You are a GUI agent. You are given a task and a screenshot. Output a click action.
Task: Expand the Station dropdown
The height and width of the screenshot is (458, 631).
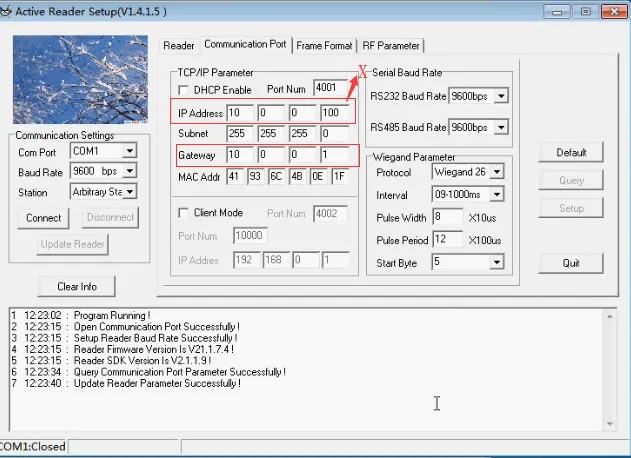point(130,192)
